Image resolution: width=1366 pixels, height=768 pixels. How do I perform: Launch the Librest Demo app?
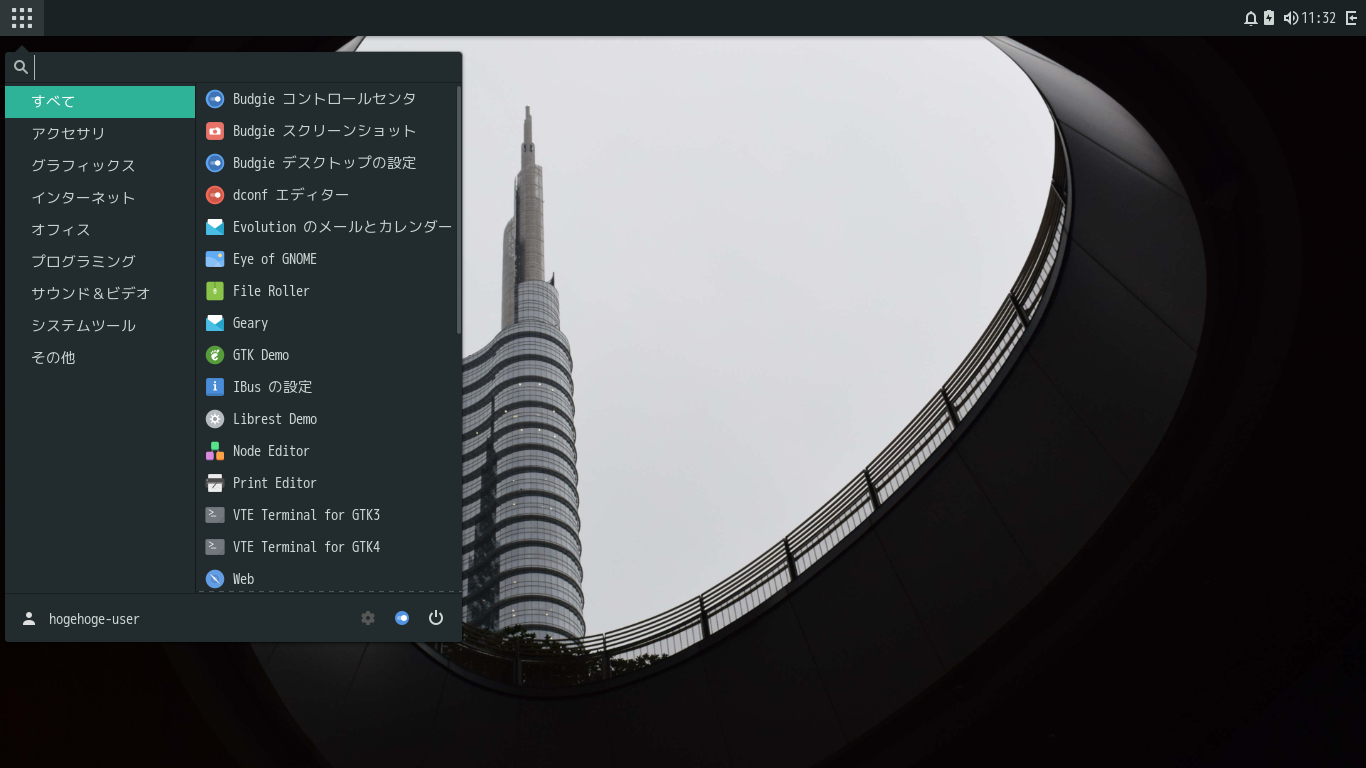(328, 419)
